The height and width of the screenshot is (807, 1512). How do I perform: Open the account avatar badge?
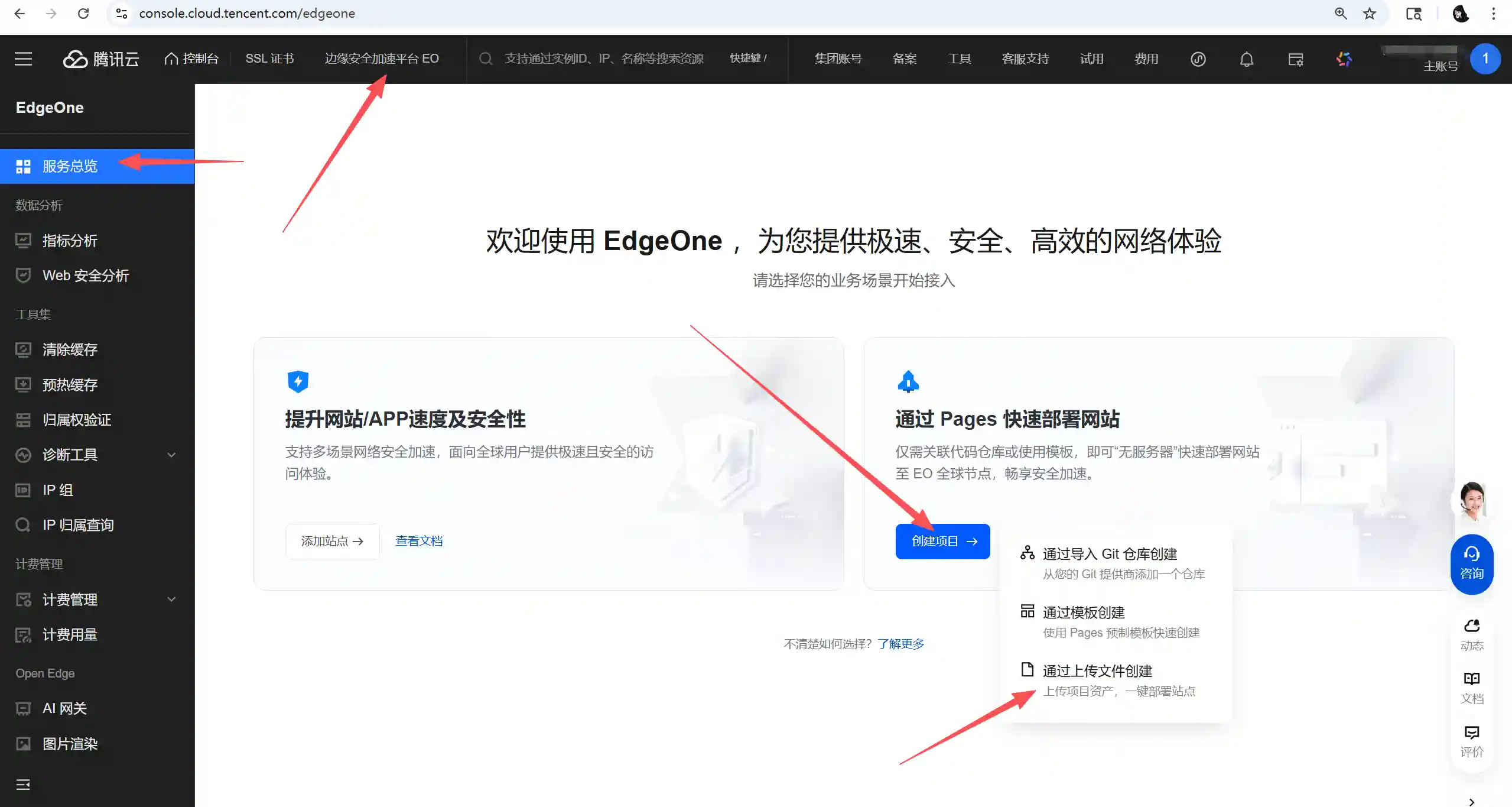[1485, 59]
